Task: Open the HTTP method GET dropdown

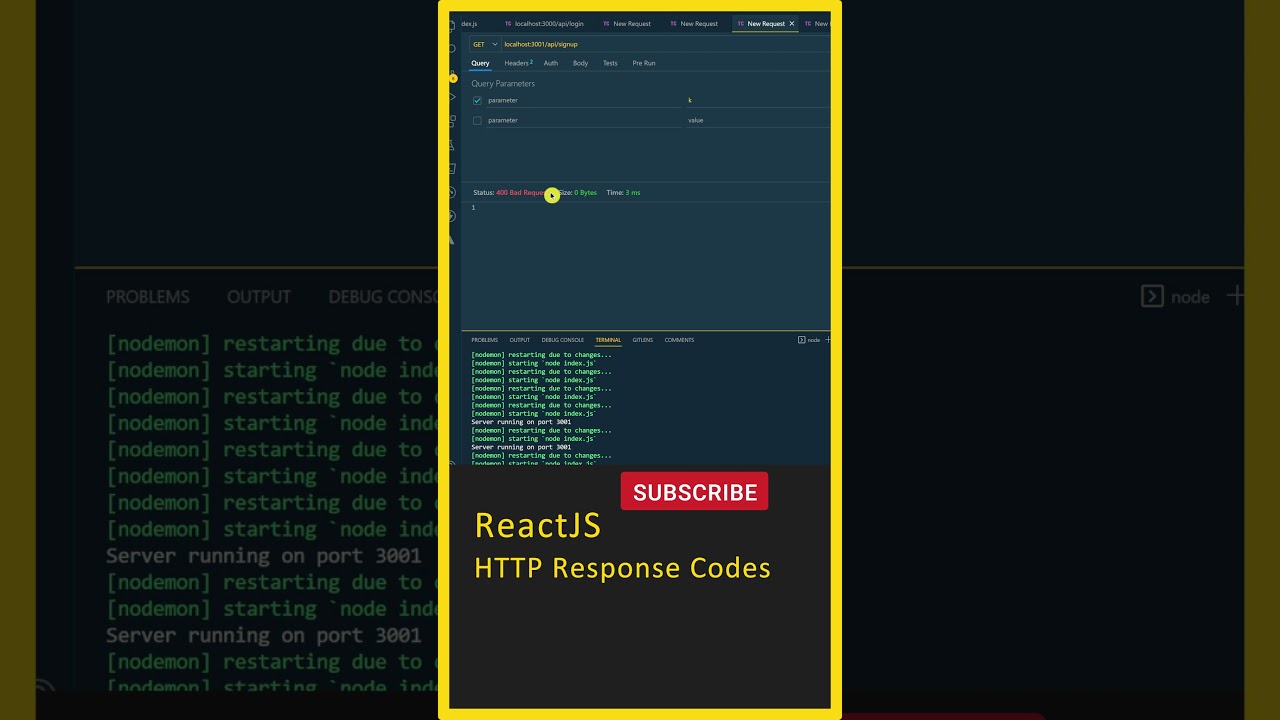Action: 485,44
